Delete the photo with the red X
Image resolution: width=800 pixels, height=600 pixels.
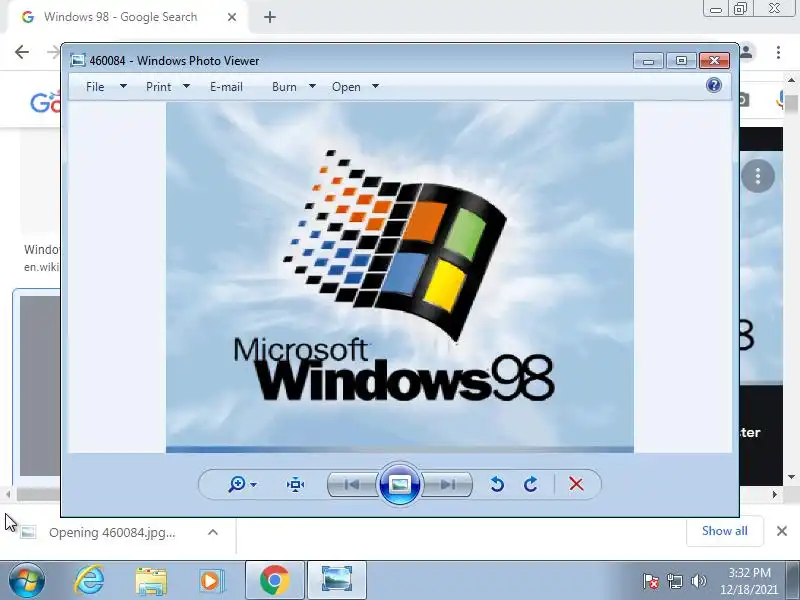576,484
